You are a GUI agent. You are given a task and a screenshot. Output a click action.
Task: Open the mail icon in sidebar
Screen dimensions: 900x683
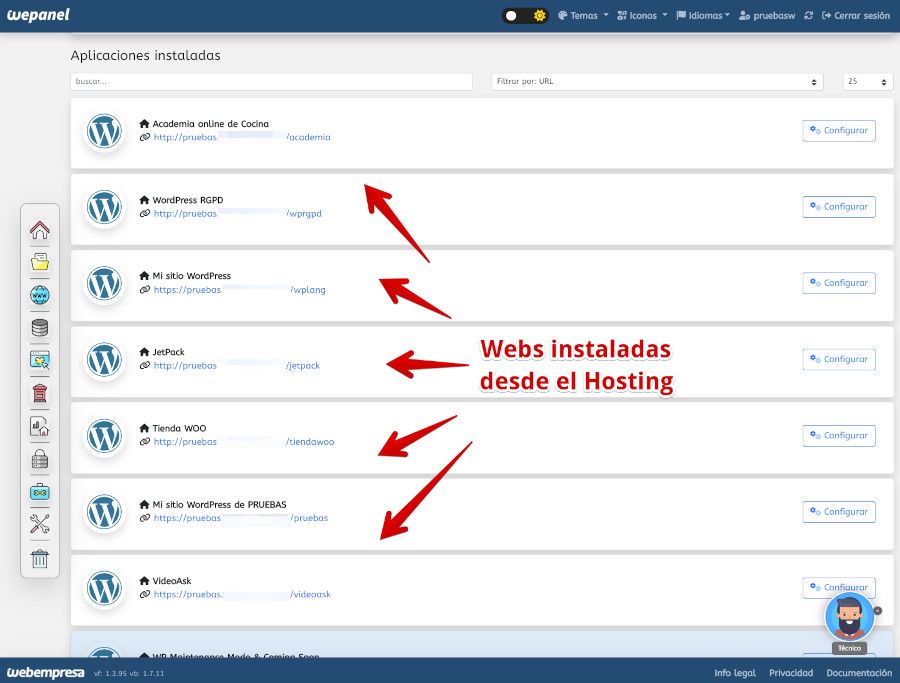(39, 393)
